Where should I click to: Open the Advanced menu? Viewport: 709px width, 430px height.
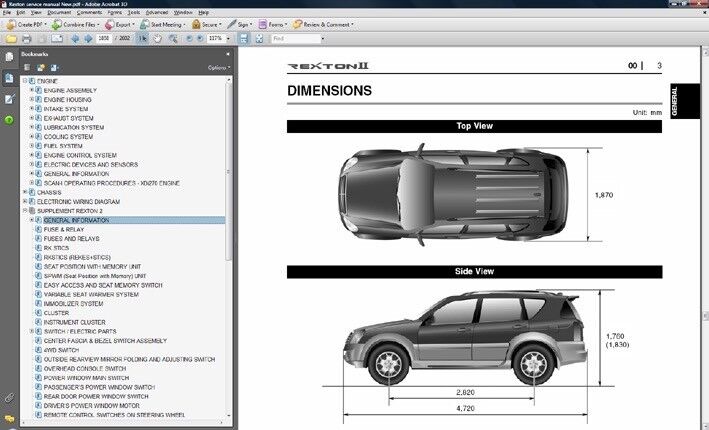[156, 12]
